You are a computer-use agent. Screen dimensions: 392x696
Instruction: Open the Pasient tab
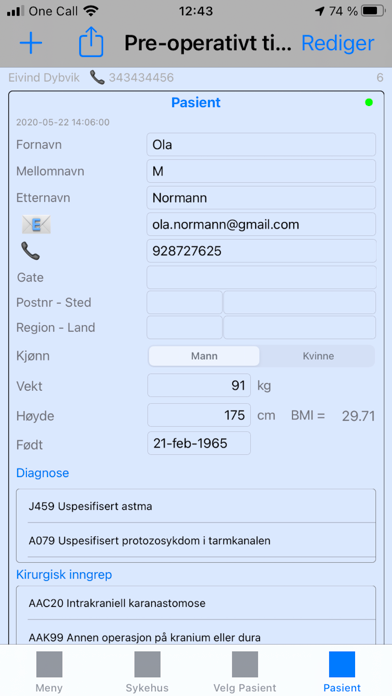click(342, 672)
